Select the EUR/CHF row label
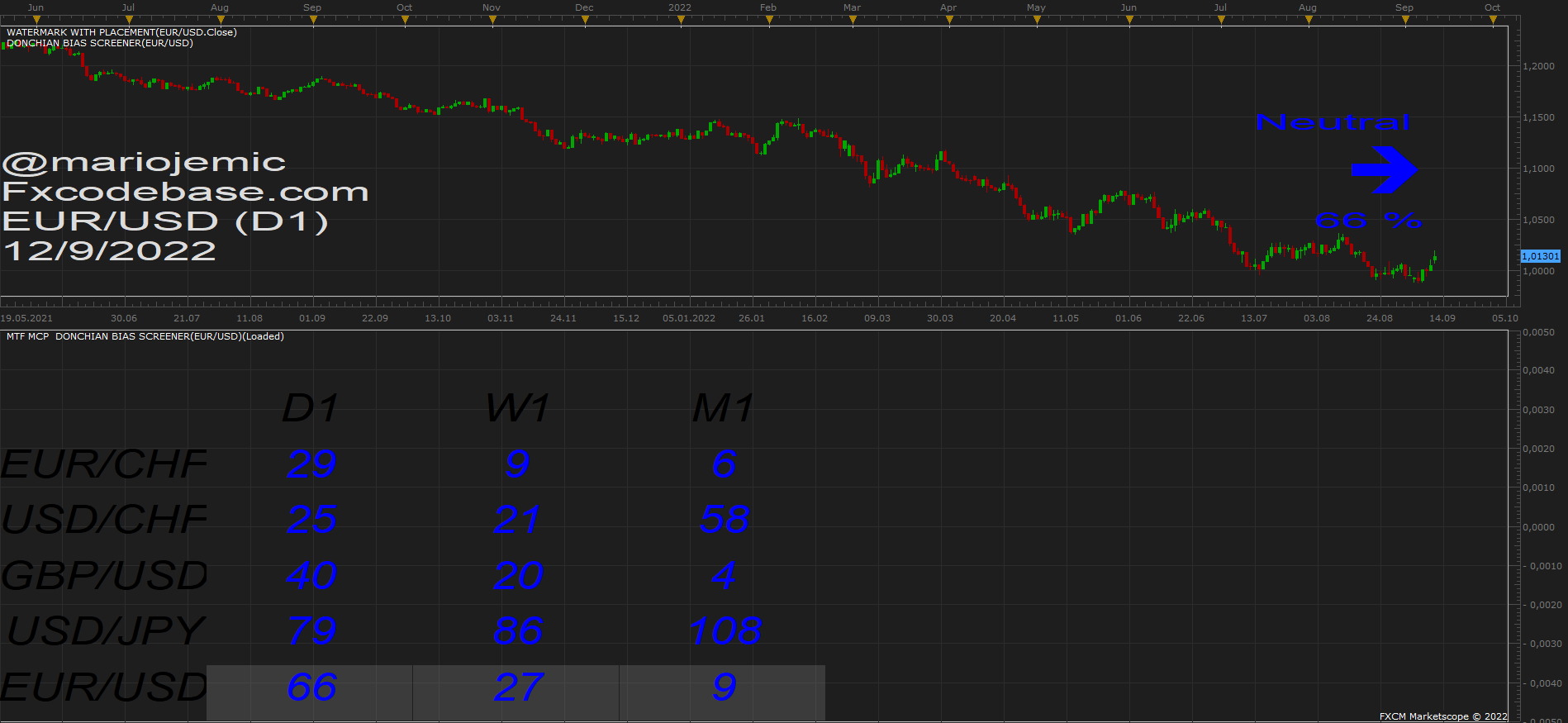The width and height of the screenshot is (1568, 723). (104, 464)
